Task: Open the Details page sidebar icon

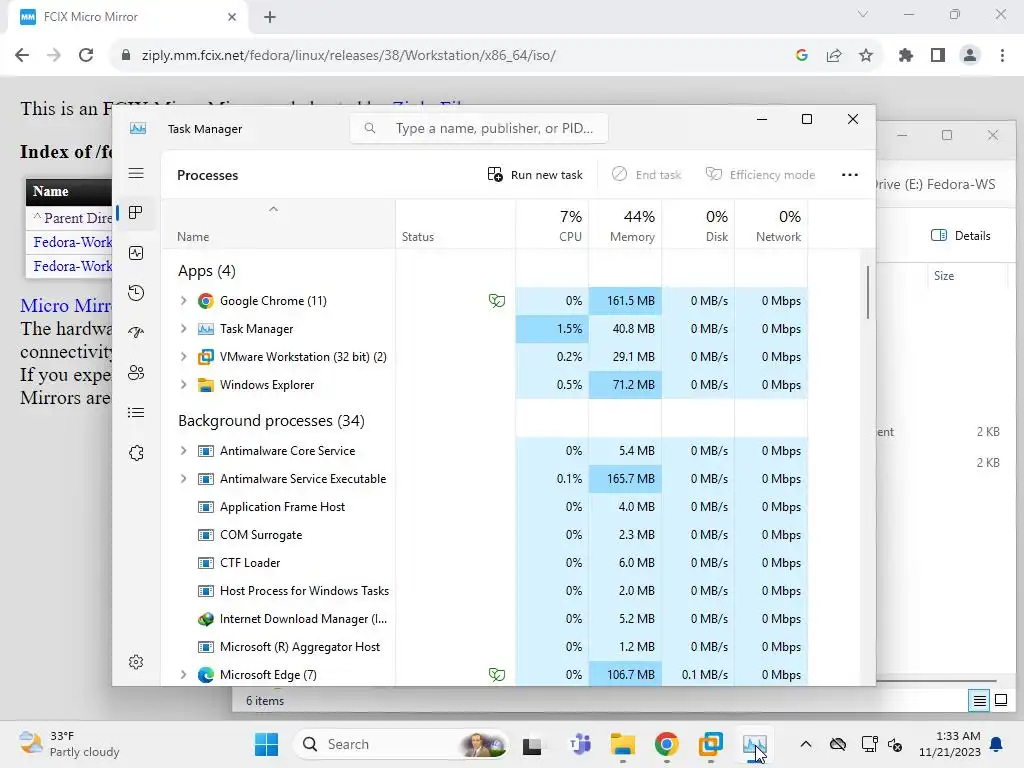Action: coord(136,413)
